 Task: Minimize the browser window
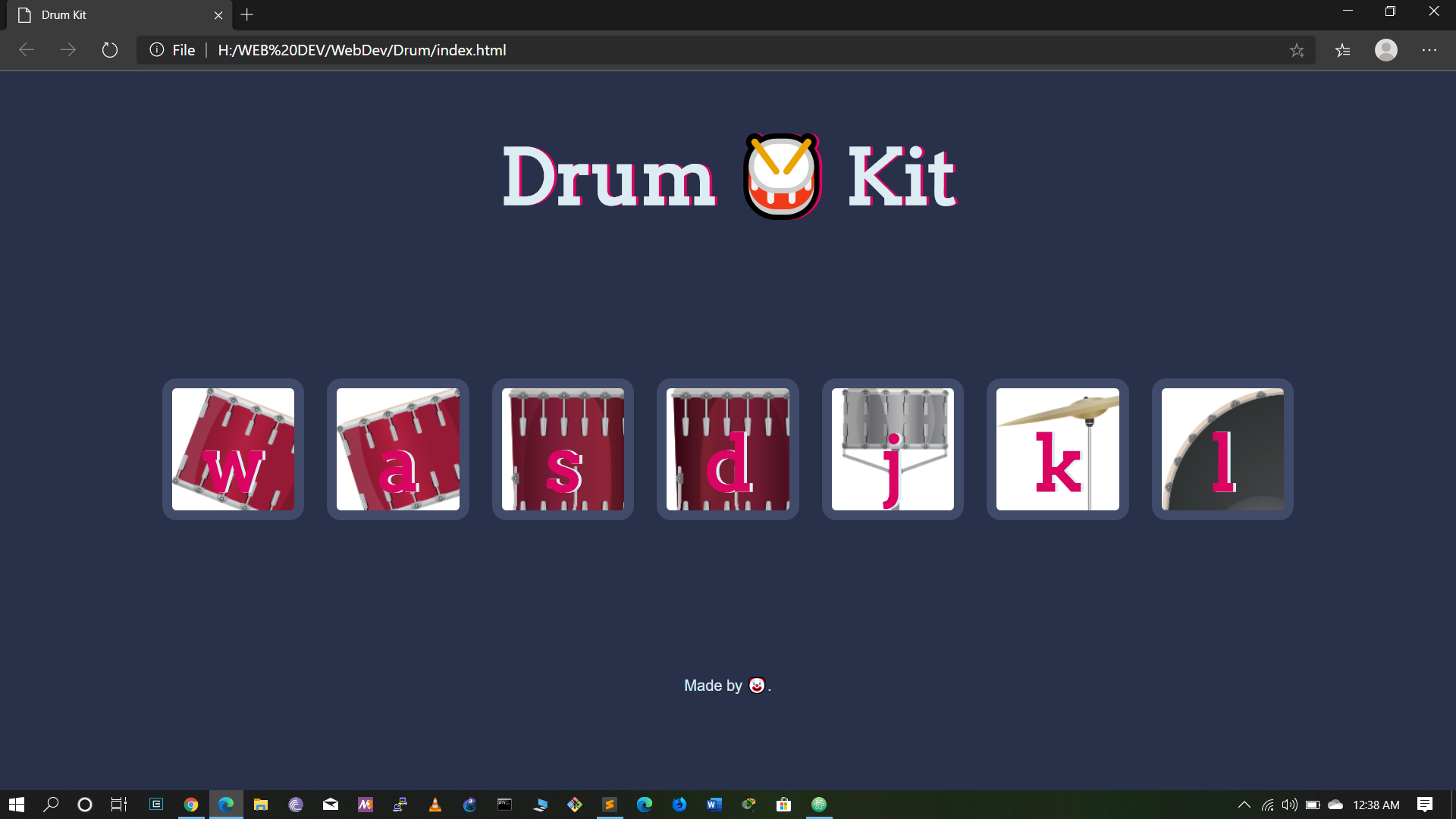[1348, 11]
